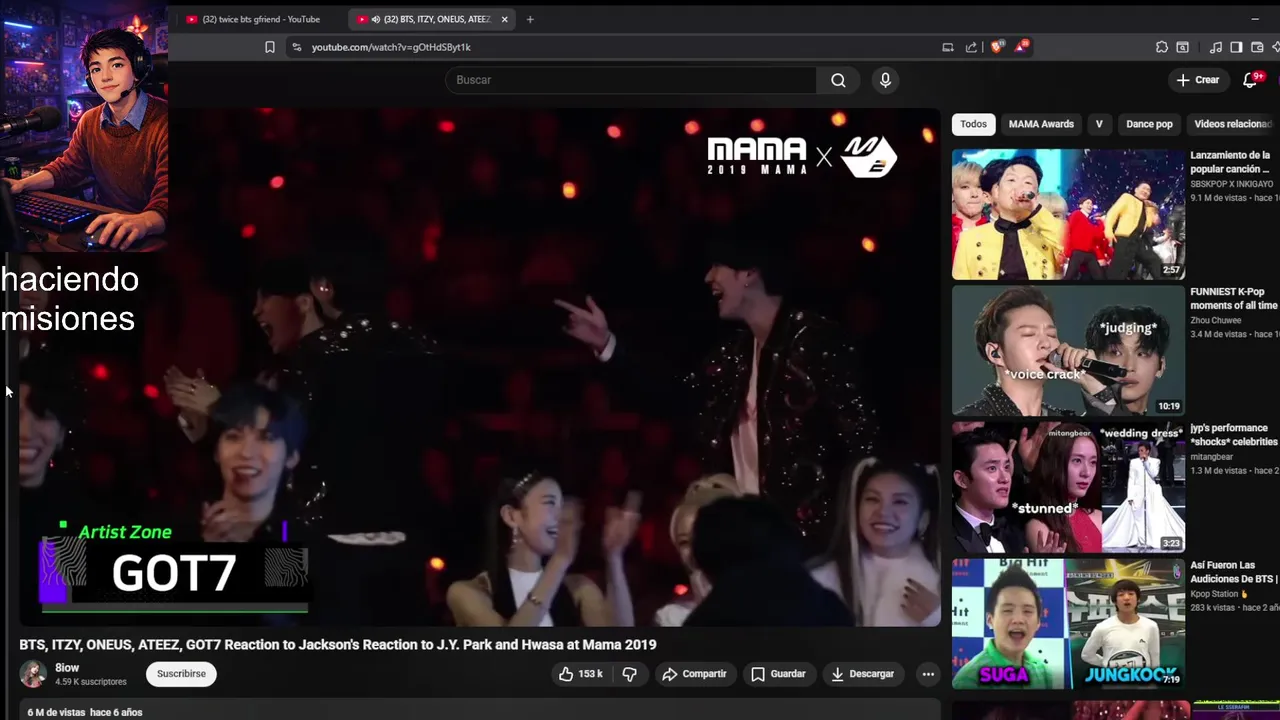
Task: Toggle the browser sidebar panel icon
Action: click(x=1236, y=47)
